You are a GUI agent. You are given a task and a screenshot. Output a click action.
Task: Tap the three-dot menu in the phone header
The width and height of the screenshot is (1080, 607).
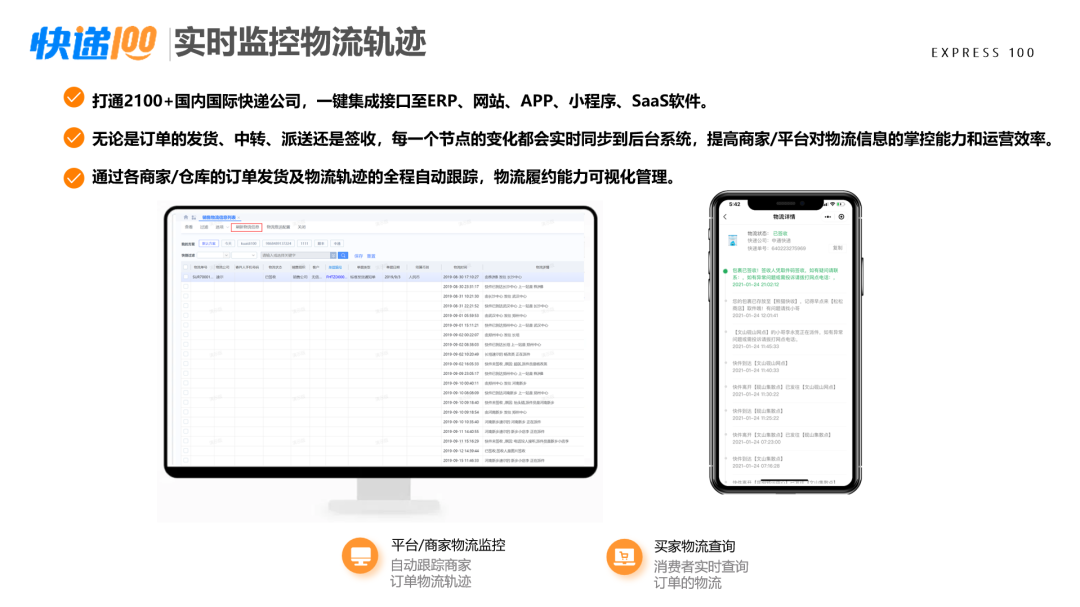(828, 217)
